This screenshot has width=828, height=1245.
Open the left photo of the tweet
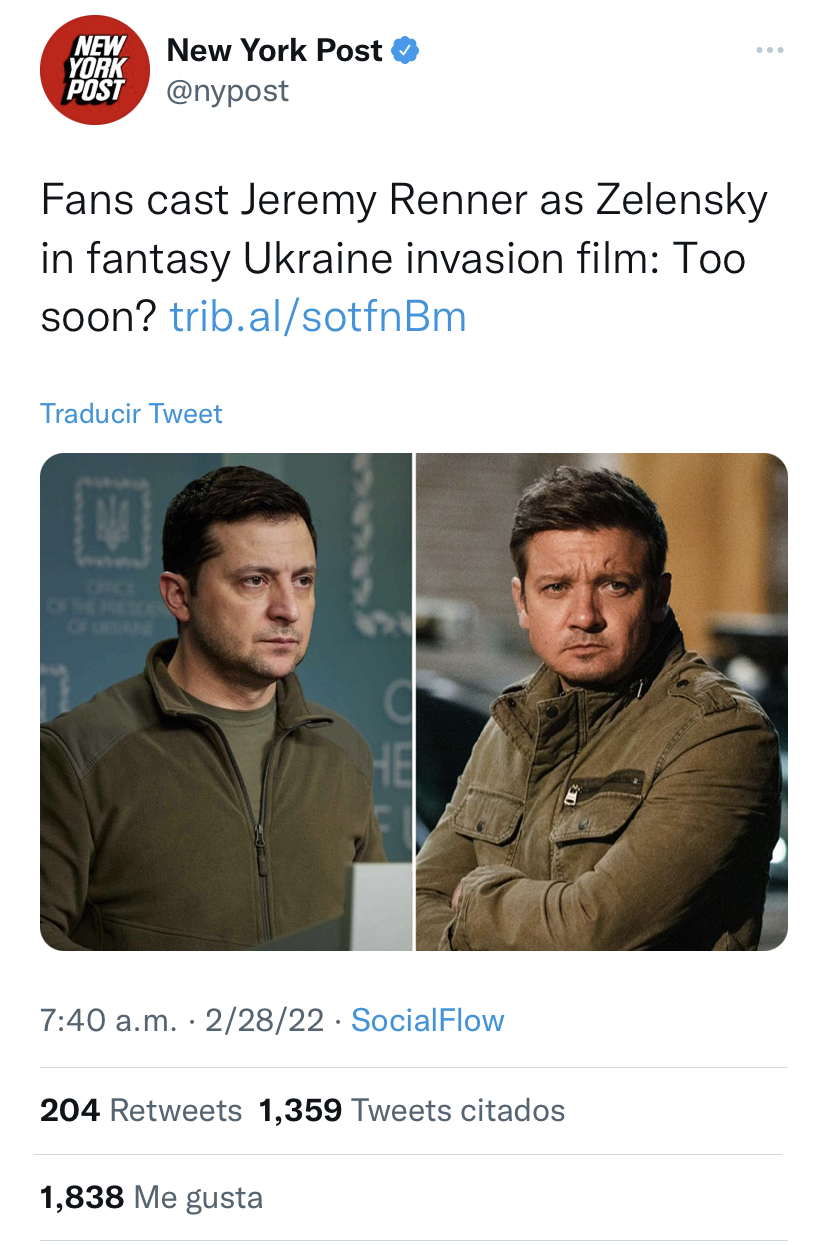[x=226, y=701]
